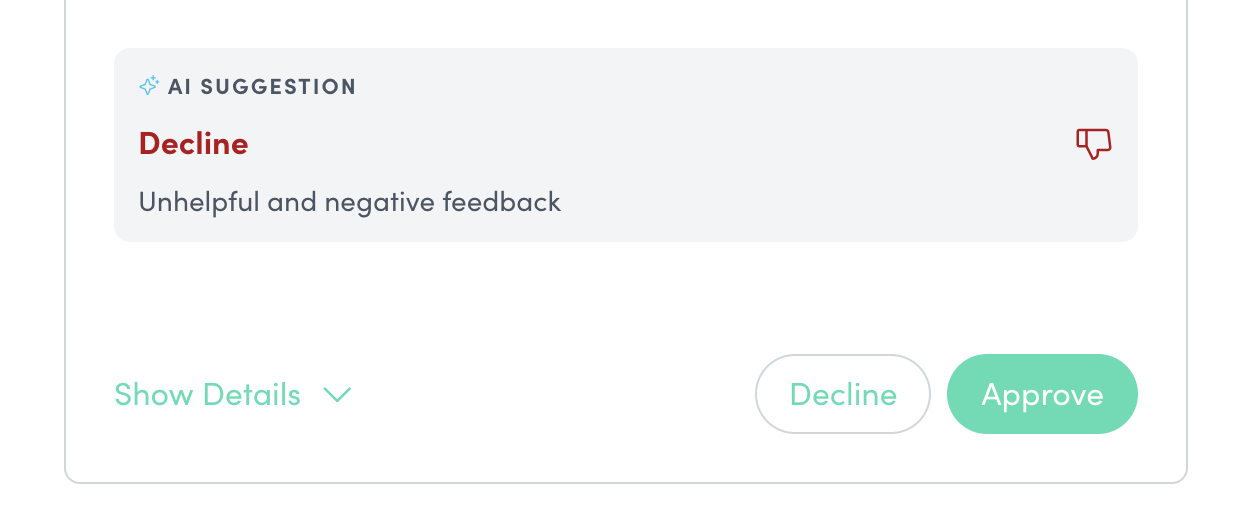Select the red Decline suggestion heading
This screenshot has width=1254, height=518.
(193, 144)
